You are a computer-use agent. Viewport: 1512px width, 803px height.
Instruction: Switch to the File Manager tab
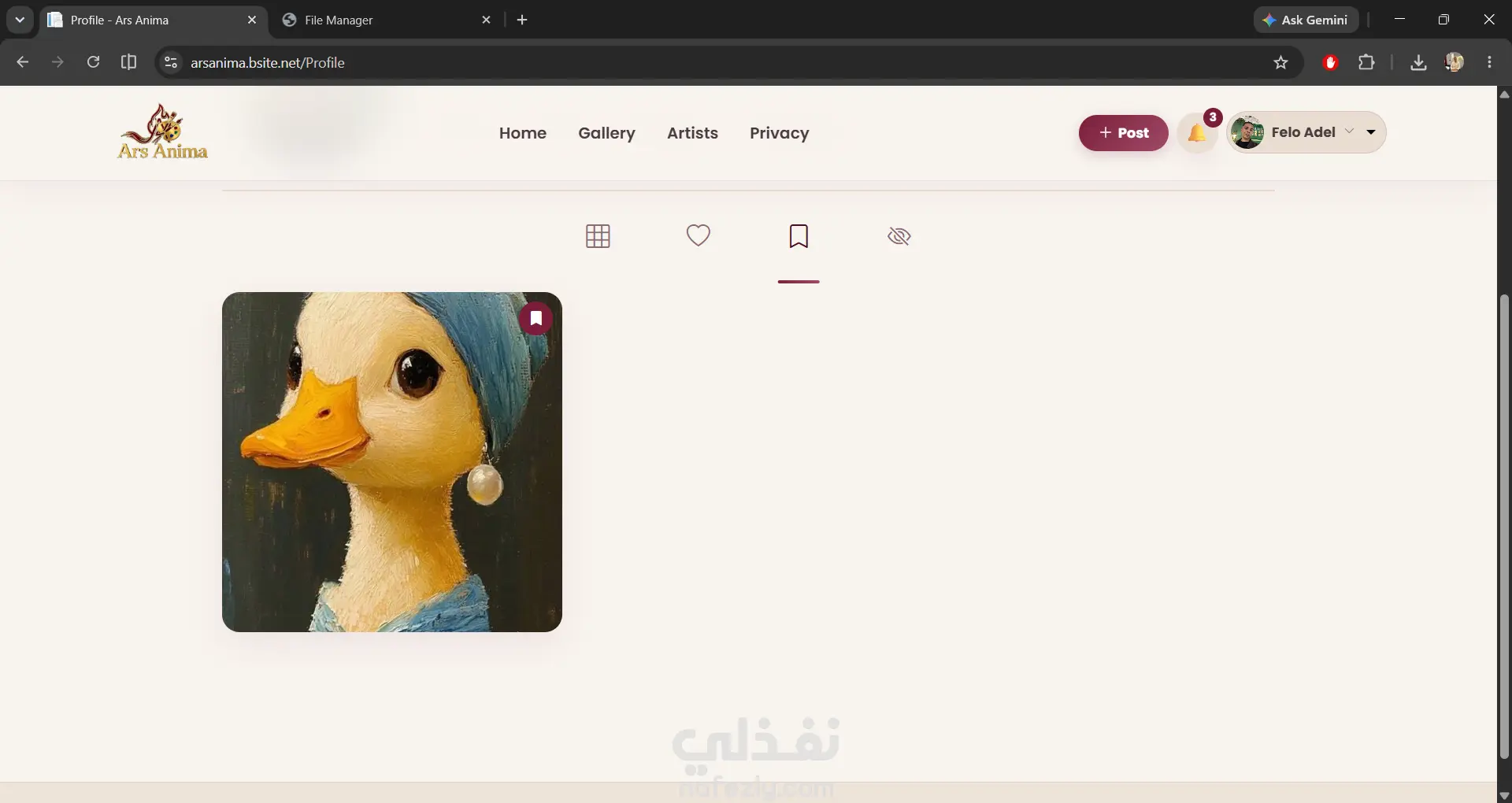(x=386, y=20)
